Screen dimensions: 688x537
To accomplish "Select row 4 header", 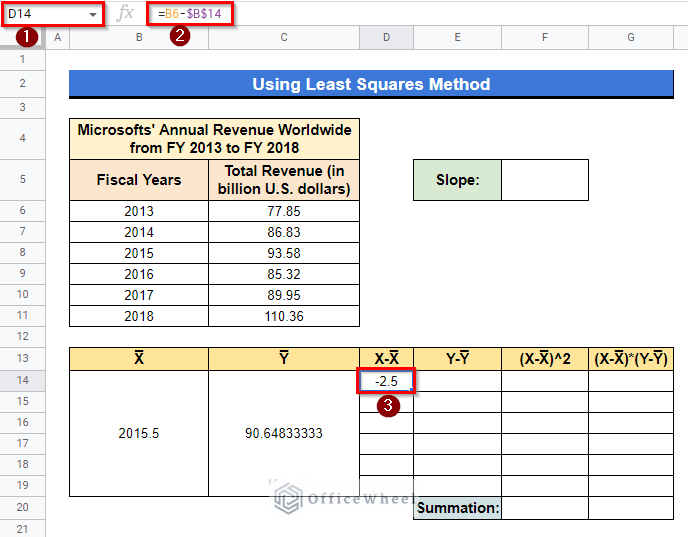I will [x=22, y=139].
